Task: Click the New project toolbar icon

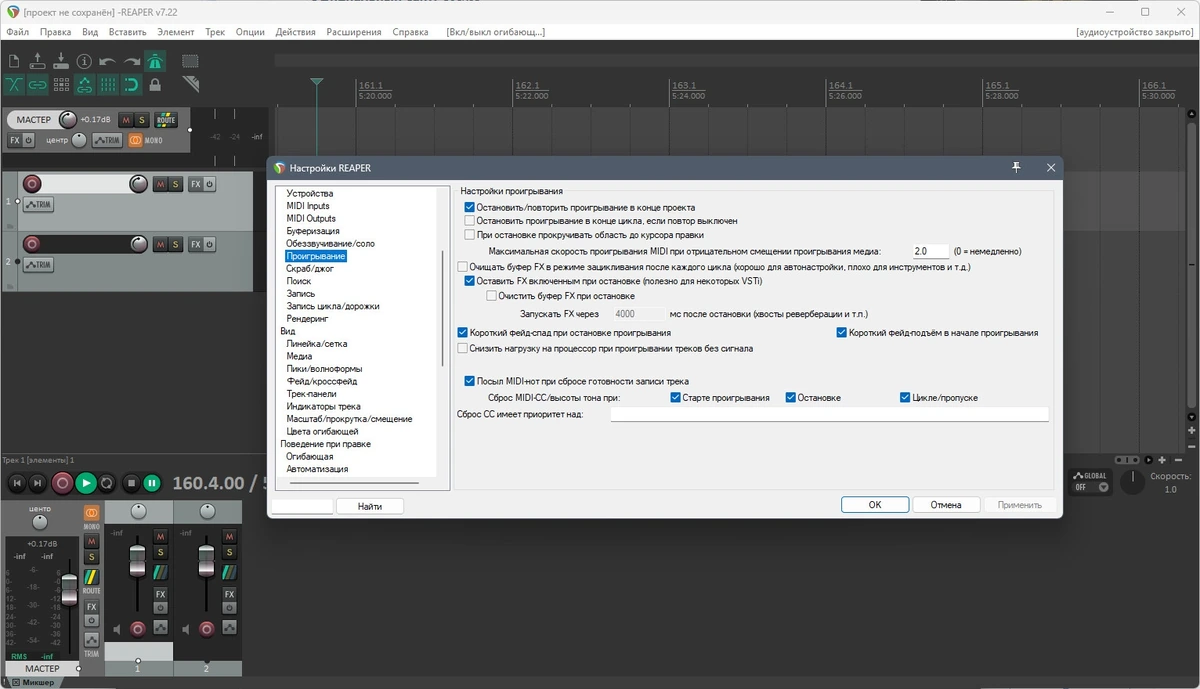Action: coord(14,61)
